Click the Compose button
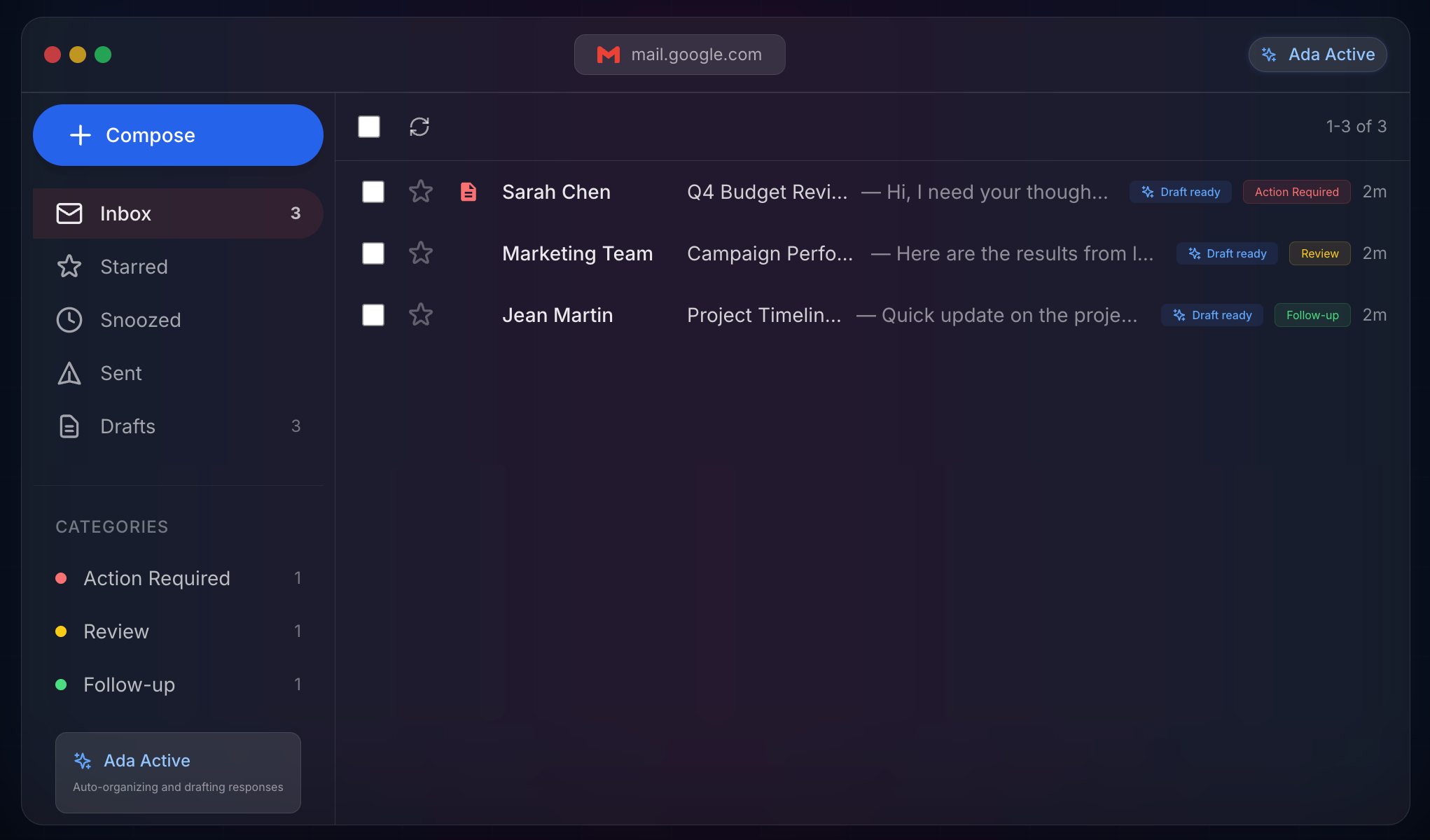Screen dimensions: 1430x840 pyautogui.click(x=178, y=135)
